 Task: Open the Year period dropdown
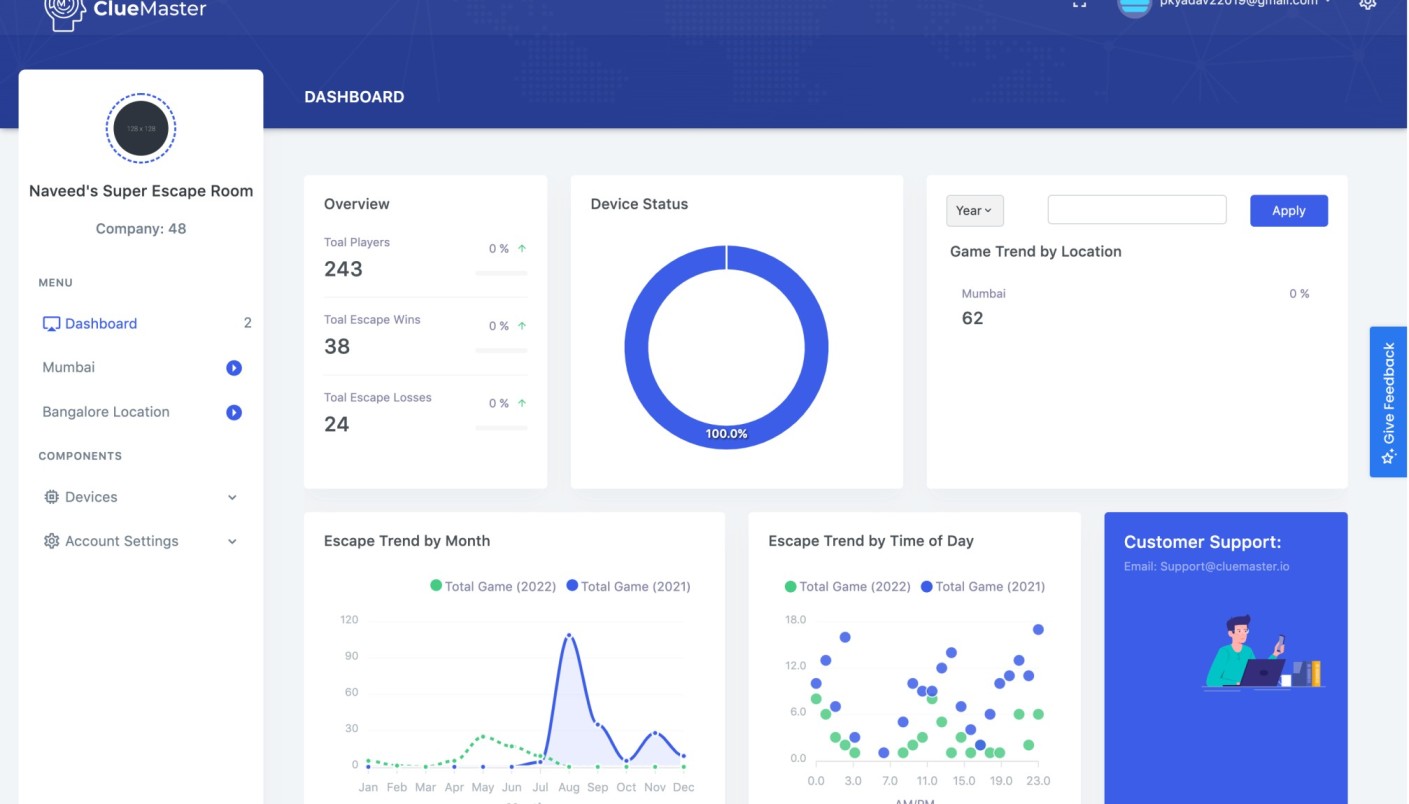[975, 211]
